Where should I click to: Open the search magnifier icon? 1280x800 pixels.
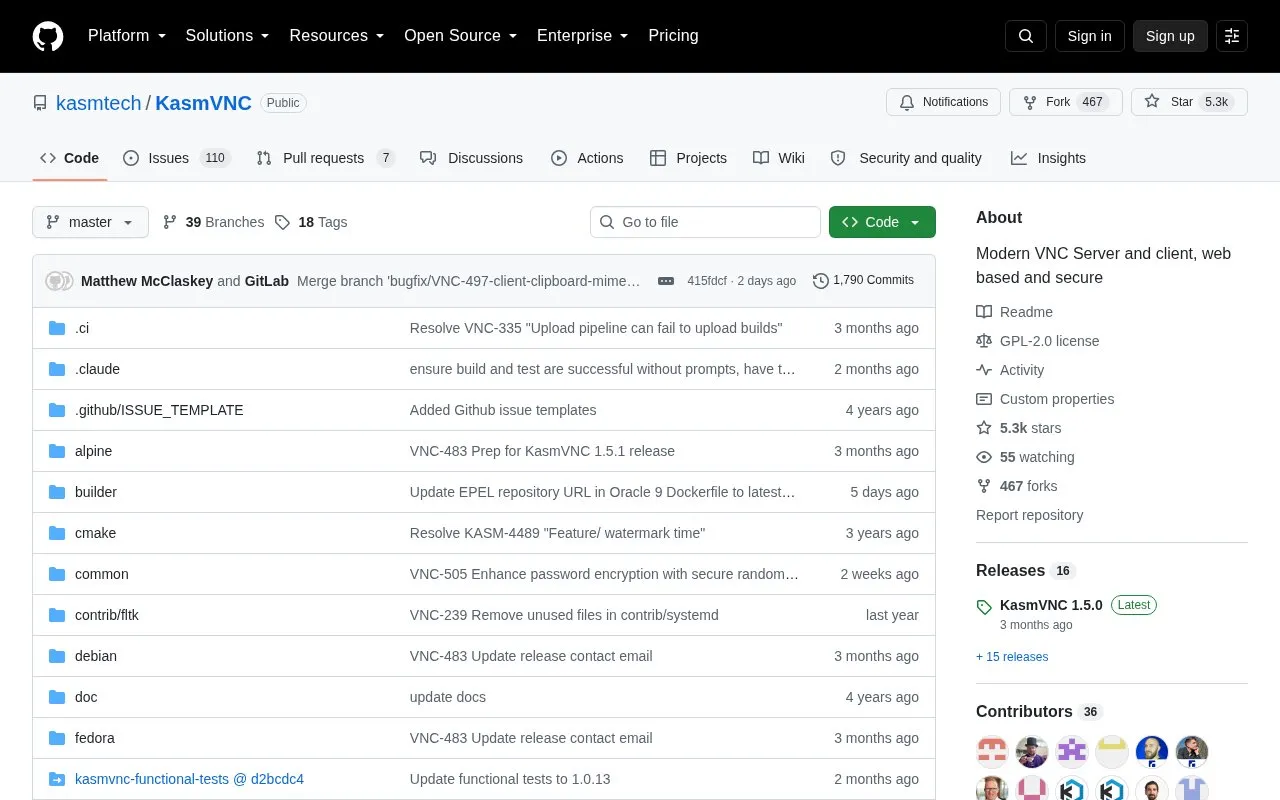pos(1026,36)
